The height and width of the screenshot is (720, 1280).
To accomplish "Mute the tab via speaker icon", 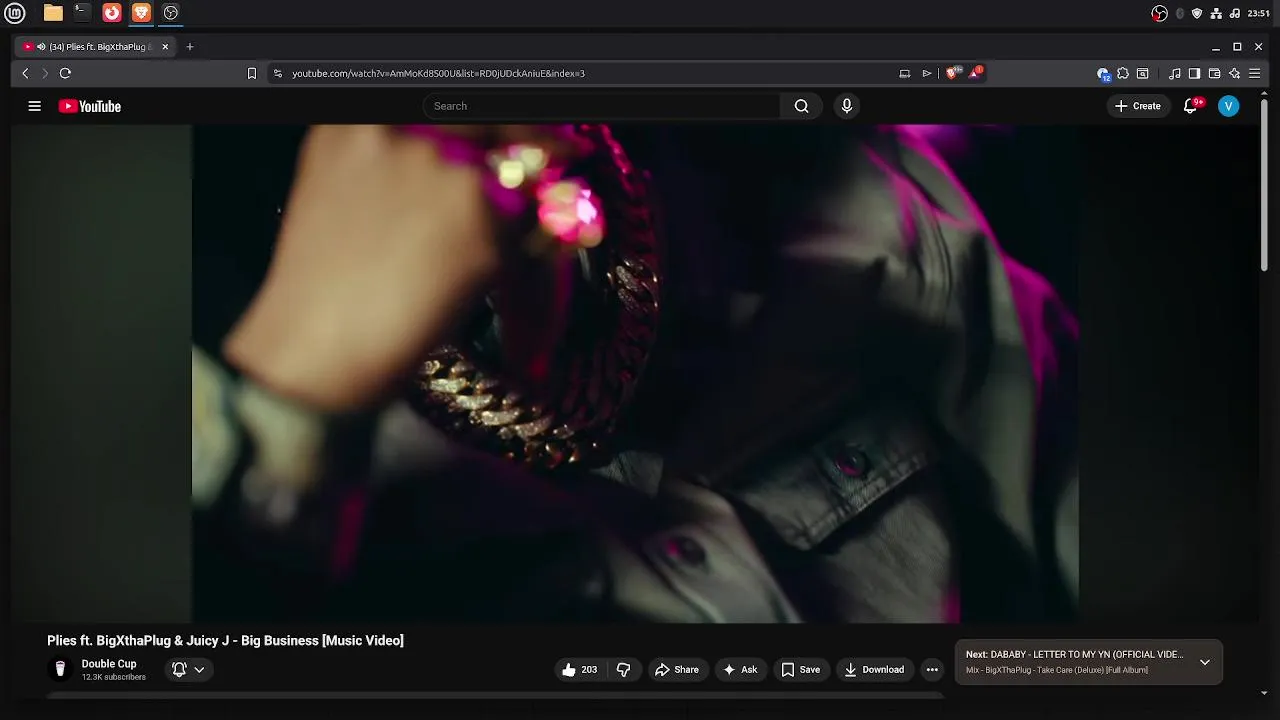I will pos(41,47).
